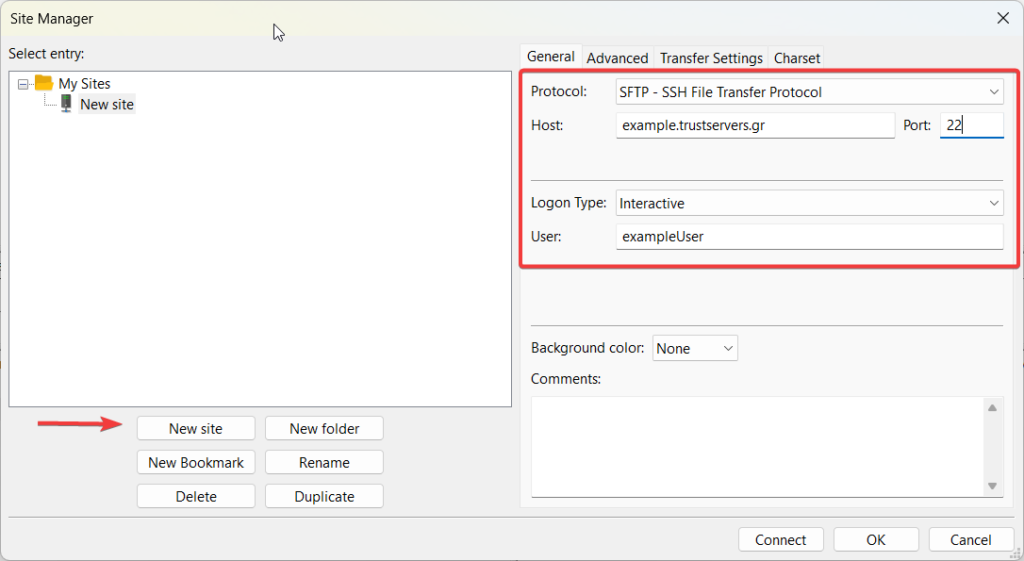The image size is (1024, 561).
Task: Collapse the My Sites tree node
Action: click(23, 84)
